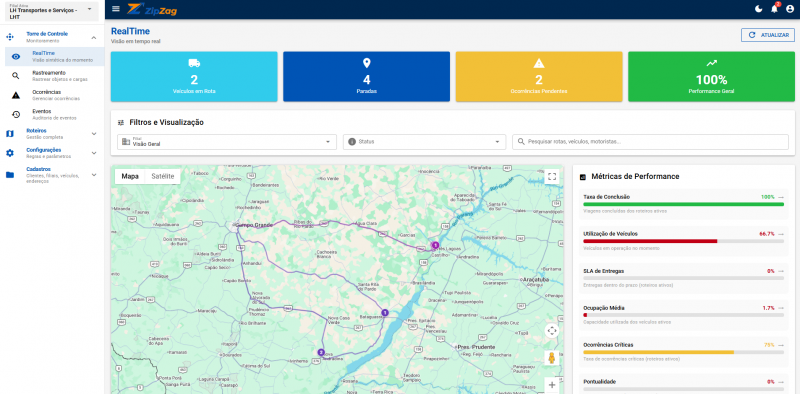The image size is (800, 394).
Task: Click map marker 1 near Bataguassu
Action: point(385,312)
